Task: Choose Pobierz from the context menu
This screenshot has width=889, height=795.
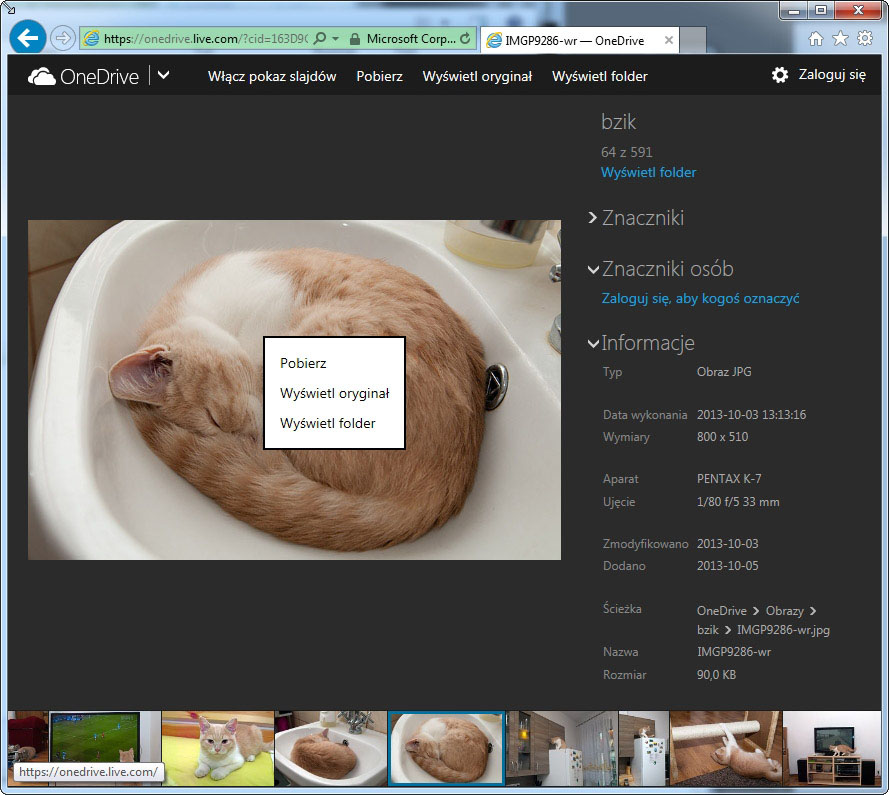Action: tap(303, 363)
